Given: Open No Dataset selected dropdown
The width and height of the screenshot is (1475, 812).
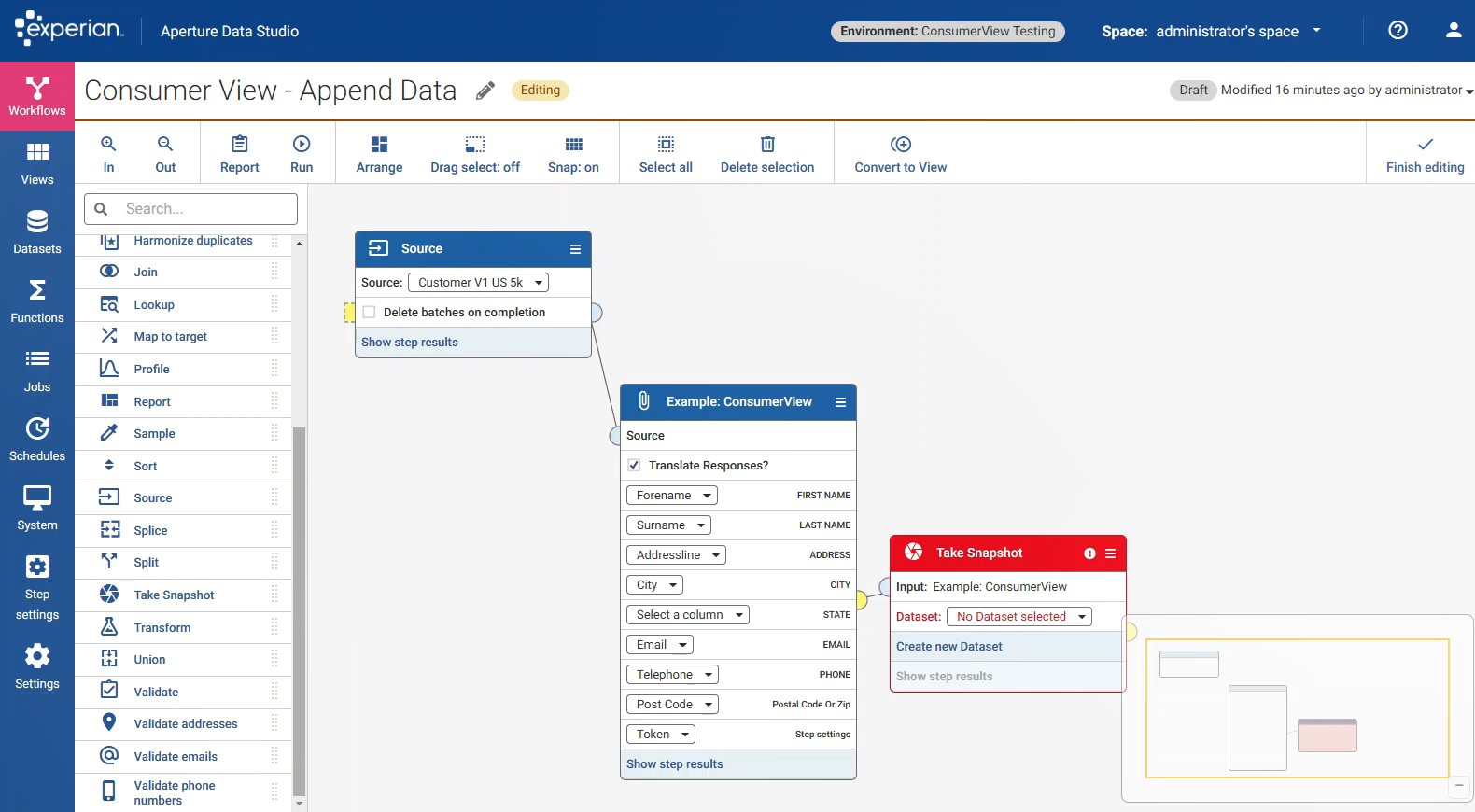Looking at the screenshot, I should pos(1018,617).
